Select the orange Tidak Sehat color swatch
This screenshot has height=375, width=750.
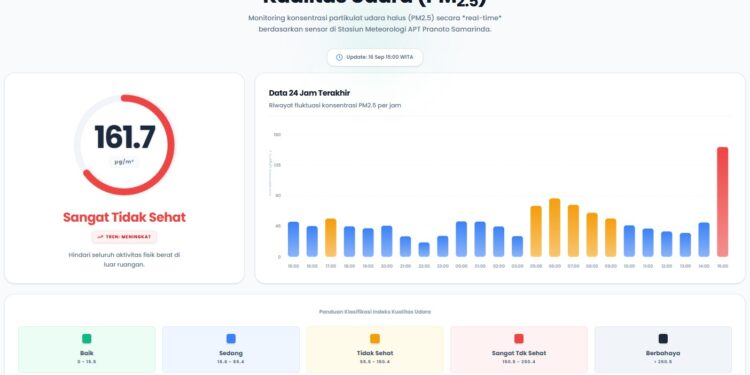(375, 339)
